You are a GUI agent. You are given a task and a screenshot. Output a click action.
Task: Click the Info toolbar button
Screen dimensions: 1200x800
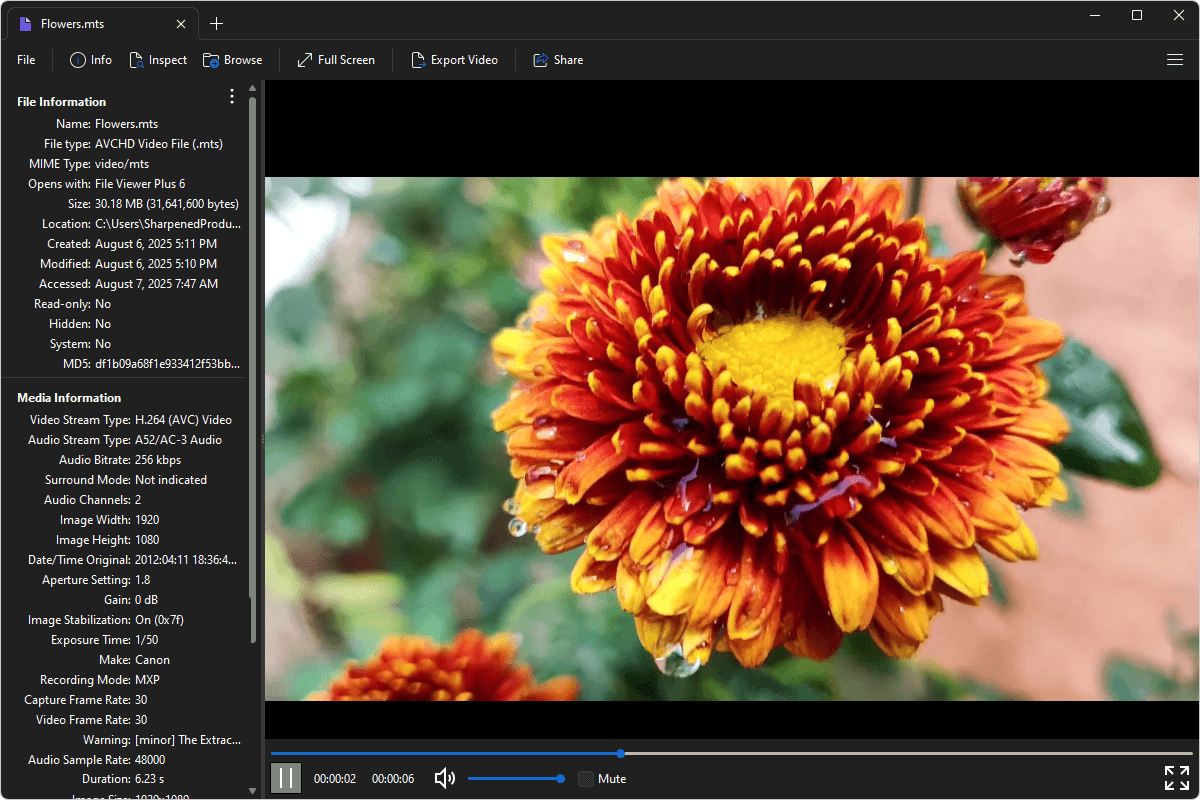(x=91, y=60)
